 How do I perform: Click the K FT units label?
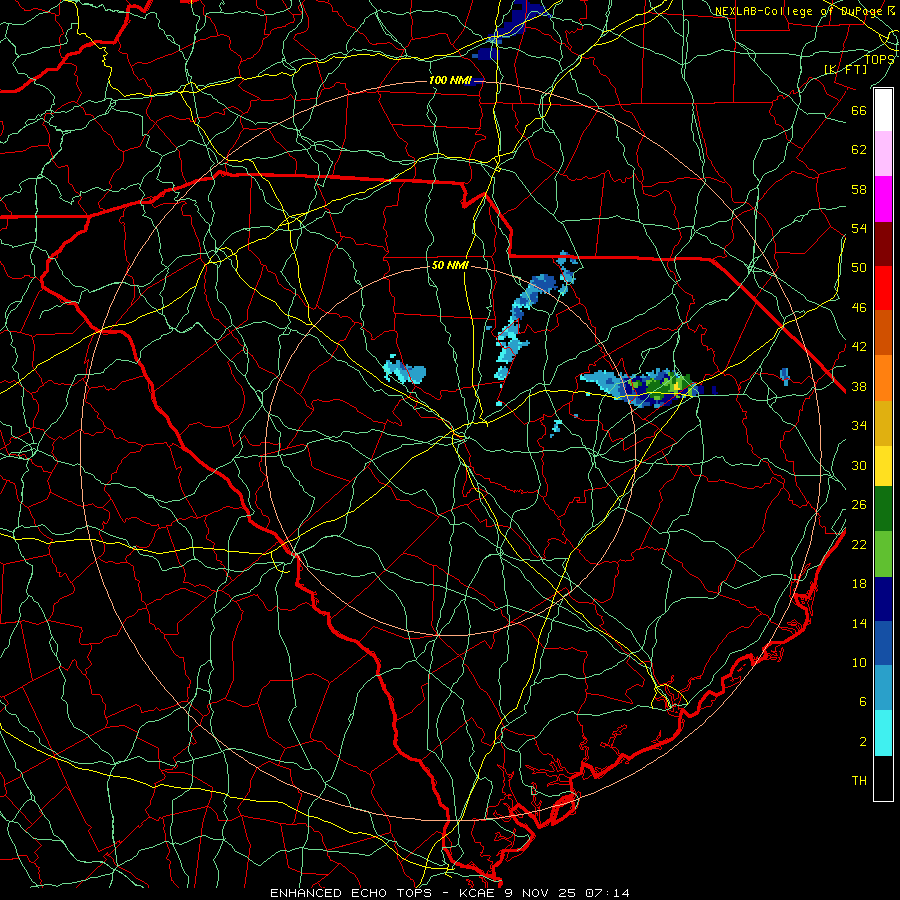tap(845, 70)
